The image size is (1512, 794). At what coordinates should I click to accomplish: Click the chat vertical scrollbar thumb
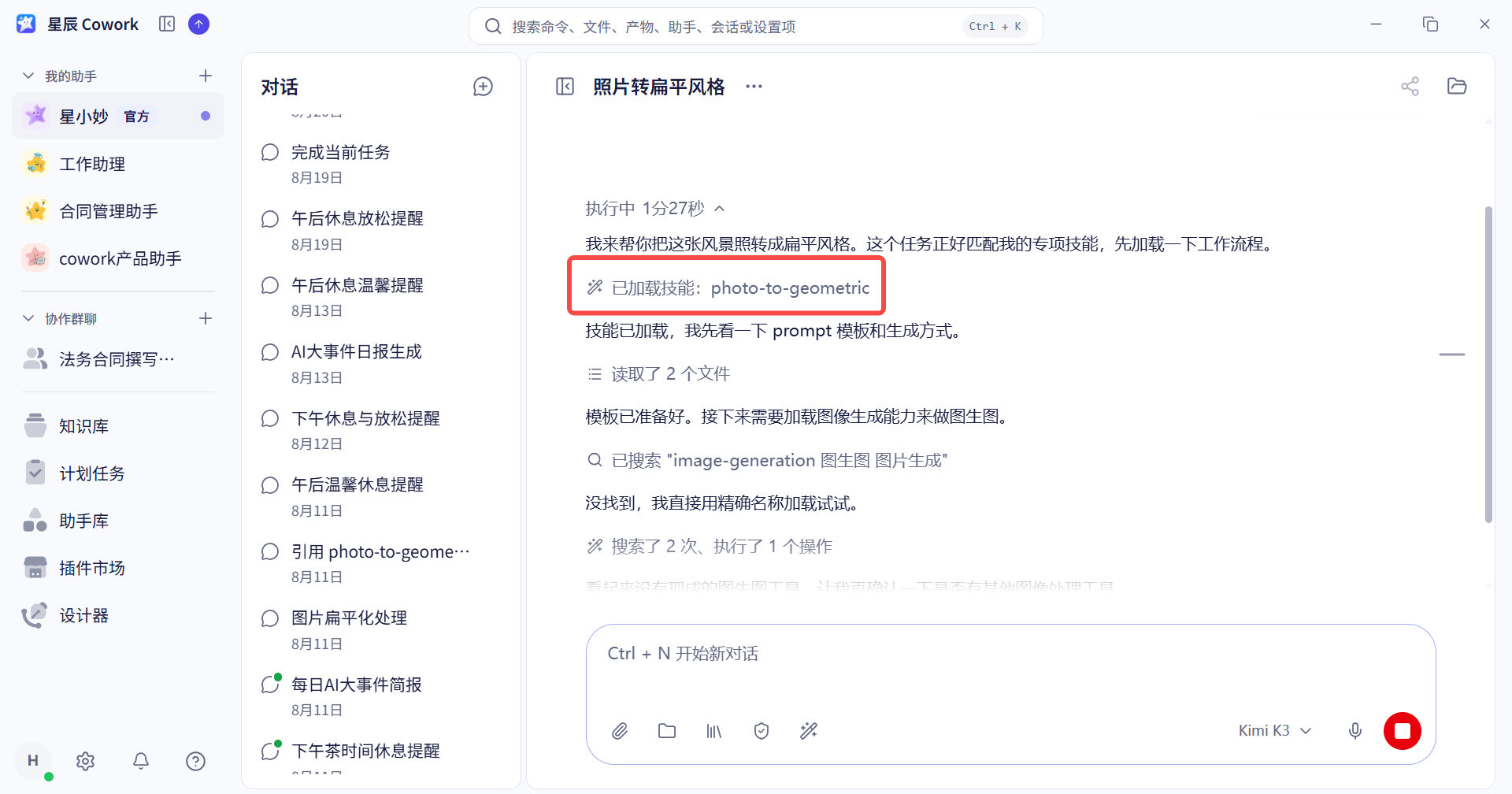click(1488, 364)
